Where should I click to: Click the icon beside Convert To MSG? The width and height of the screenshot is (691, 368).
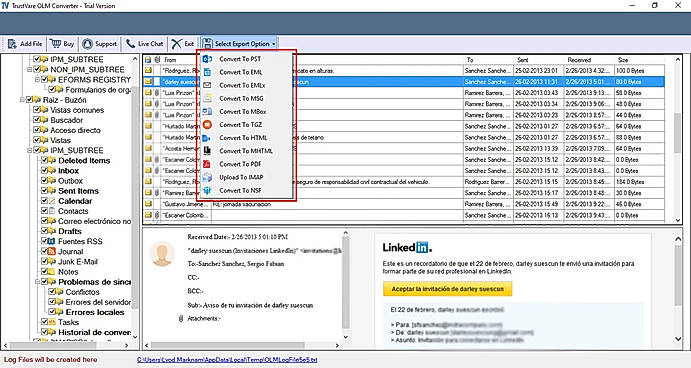[x=207, y=98]
